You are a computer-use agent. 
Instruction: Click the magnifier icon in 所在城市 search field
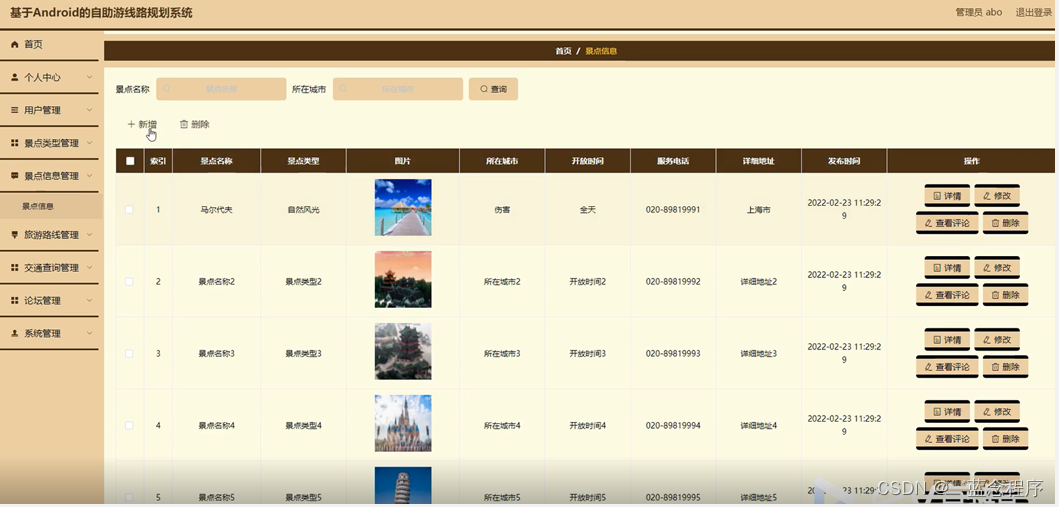pos(343,89)
